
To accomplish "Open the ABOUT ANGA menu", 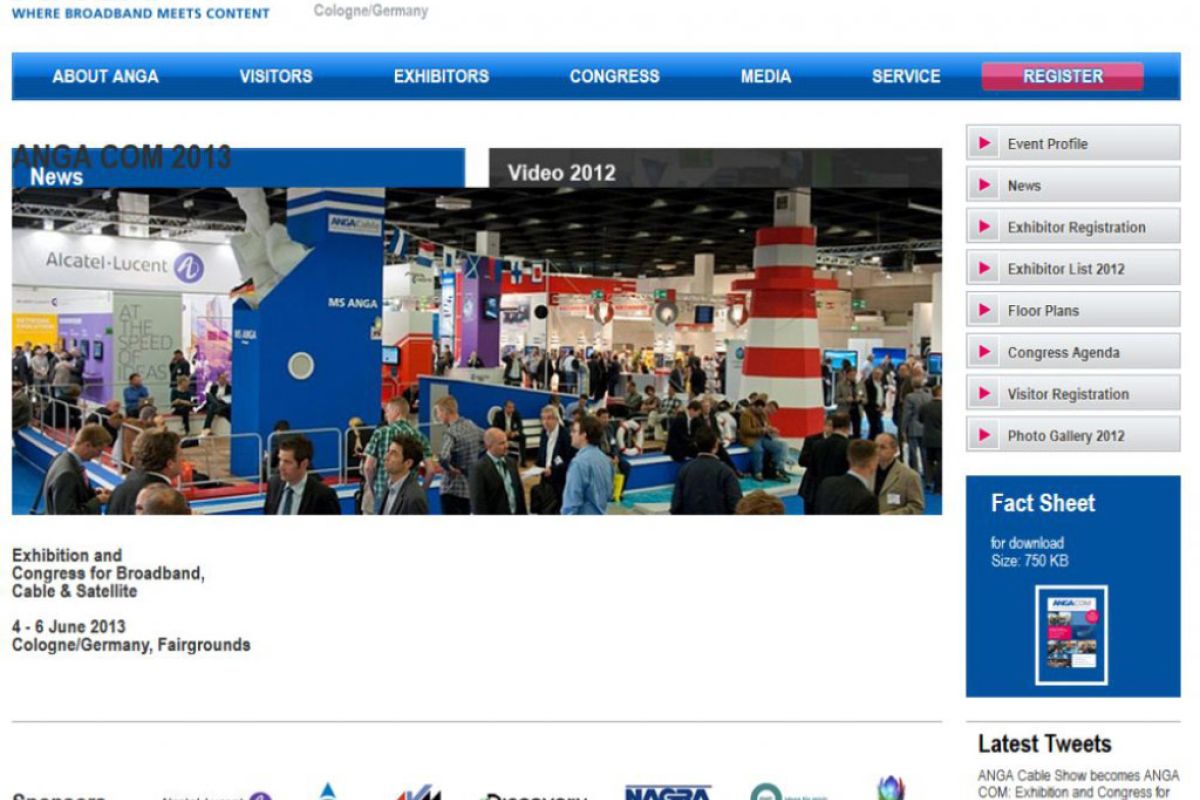I will [105, 76].
